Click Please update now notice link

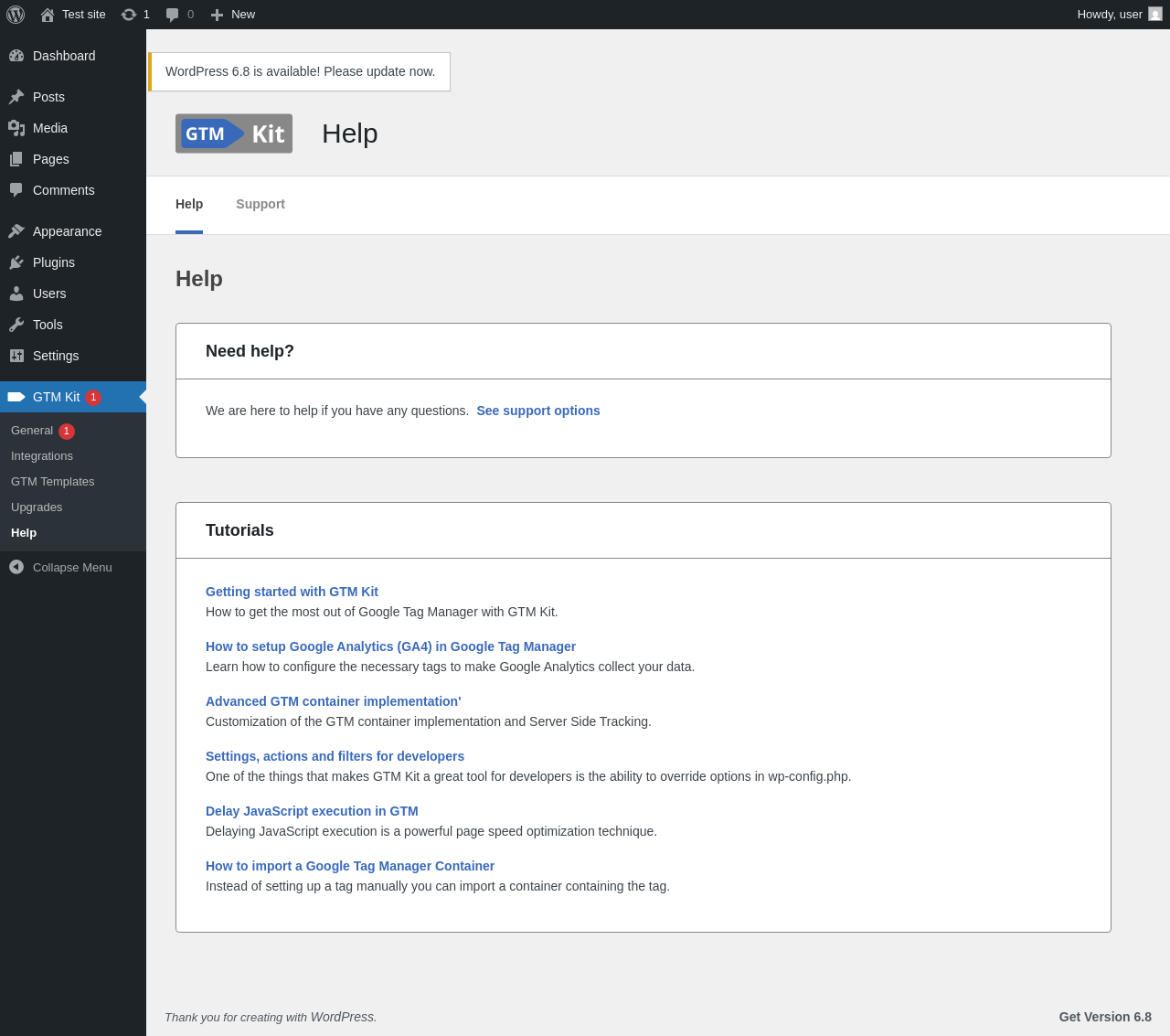[x=378, y=71]
